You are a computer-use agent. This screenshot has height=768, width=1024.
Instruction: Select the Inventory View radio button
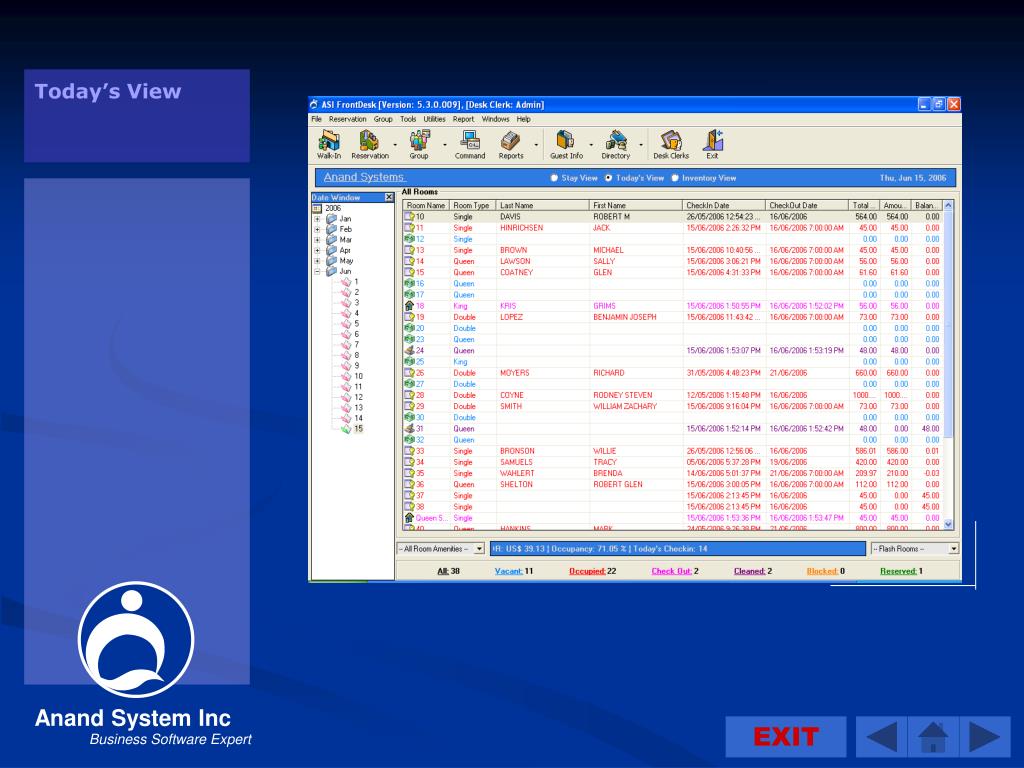pos(675,178)
